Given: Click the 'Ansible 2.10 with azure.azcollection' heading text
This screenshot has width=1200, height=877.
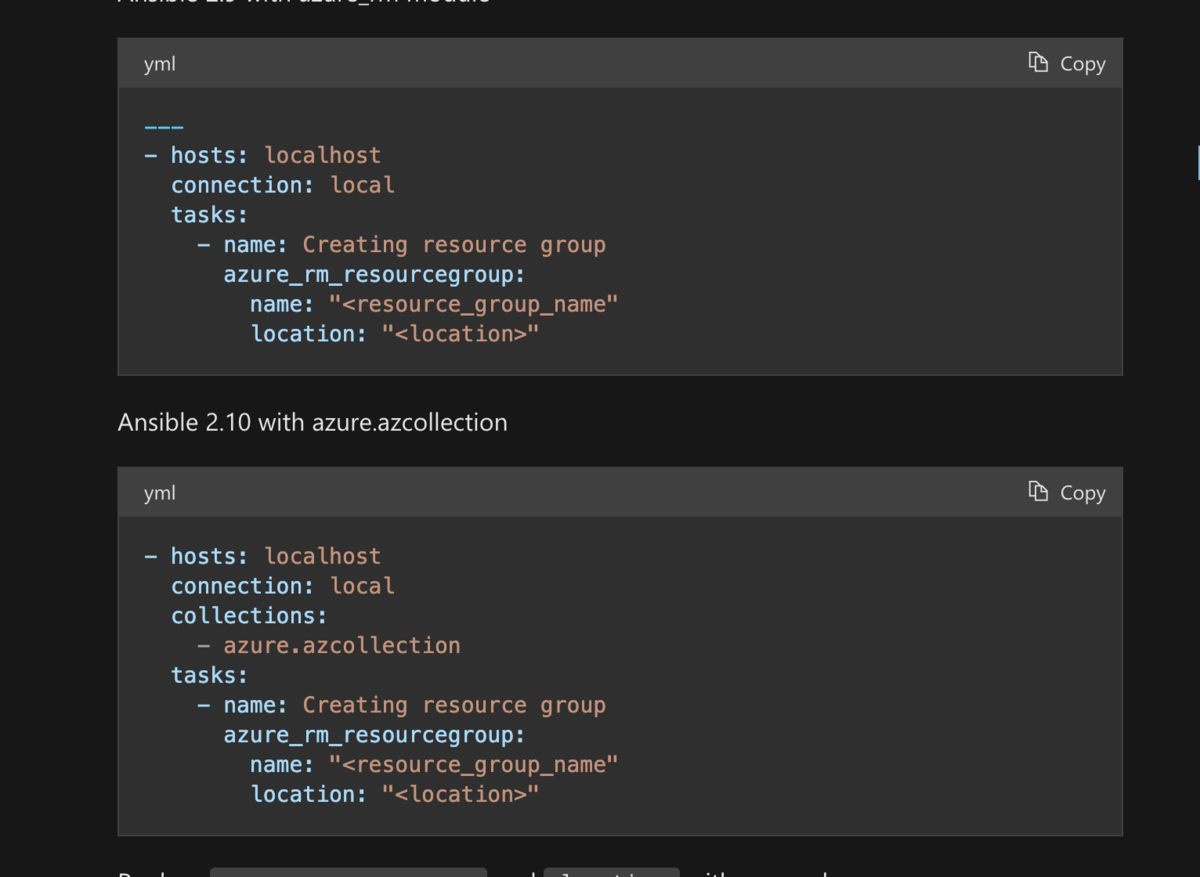Looking at the screenshot, I should coord(312,422).
